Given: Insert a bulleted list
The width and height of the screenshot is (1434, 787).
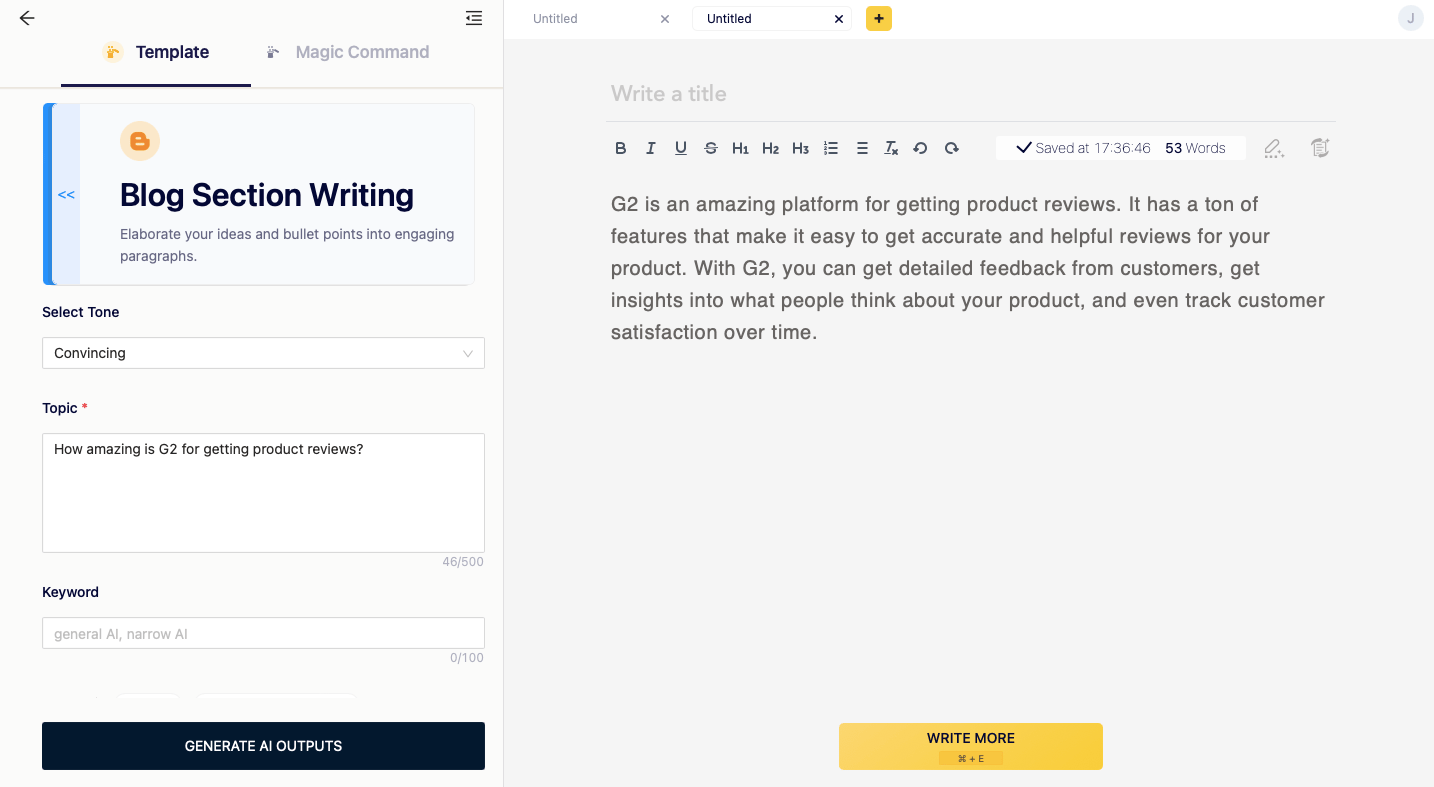Looking at the screenshot, I should 862,148.
